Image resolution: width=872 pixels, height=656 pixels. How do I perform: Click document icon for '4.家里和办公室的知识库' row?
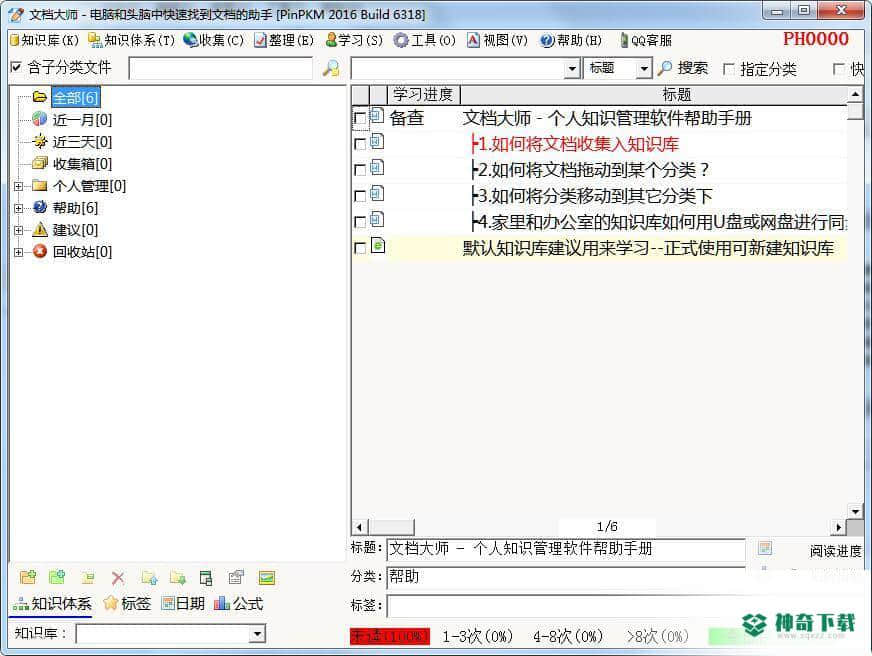tap(377, 220)
